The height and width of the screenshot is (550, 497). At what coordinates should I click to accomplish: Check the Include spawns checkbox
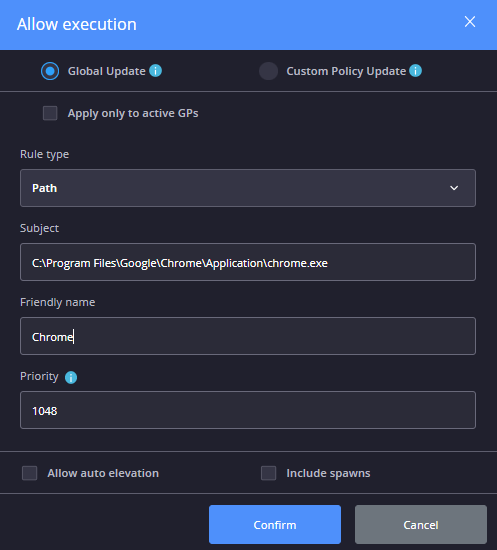tap(269, 473)
